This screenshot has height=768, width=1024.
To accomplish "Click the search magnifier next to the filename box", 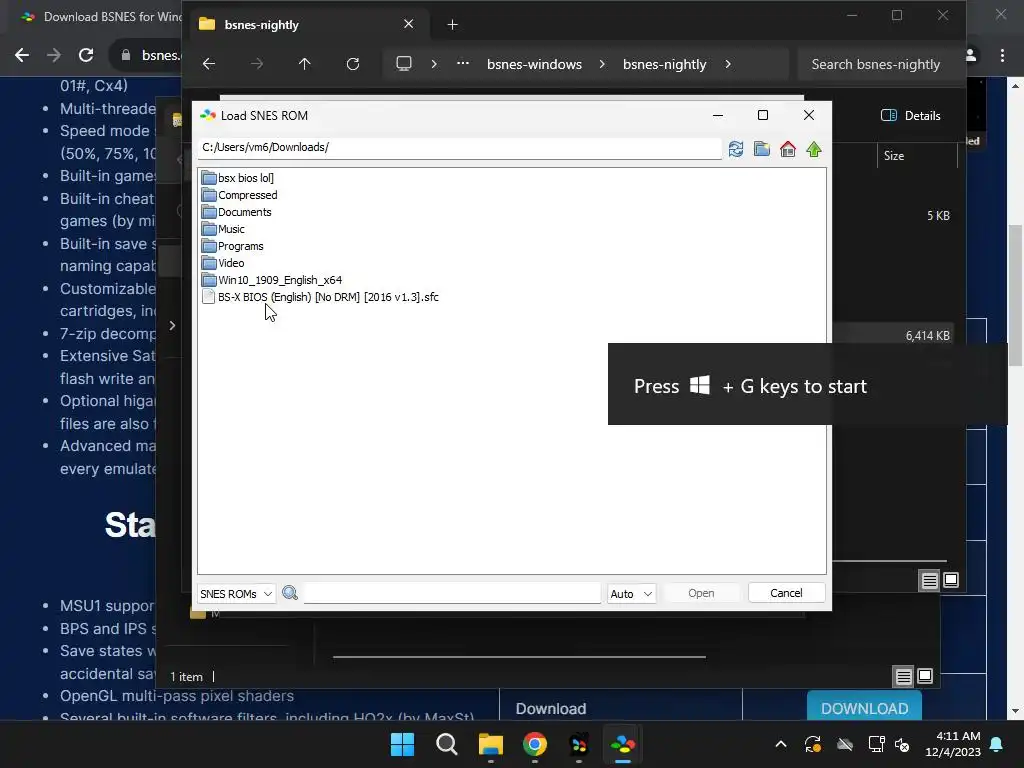I will click(290, 593).
